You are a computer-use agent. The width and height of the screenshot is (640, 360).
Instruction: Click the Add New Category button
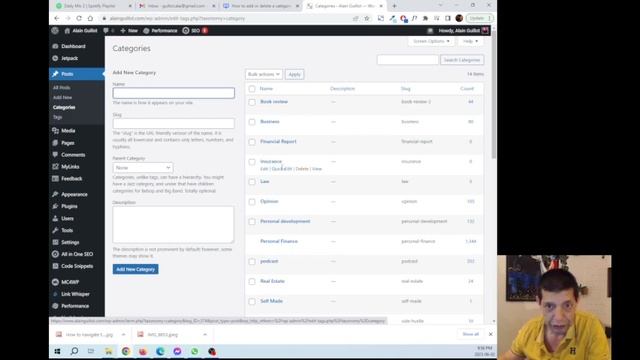pyautogui.click(x=136, y=269)
